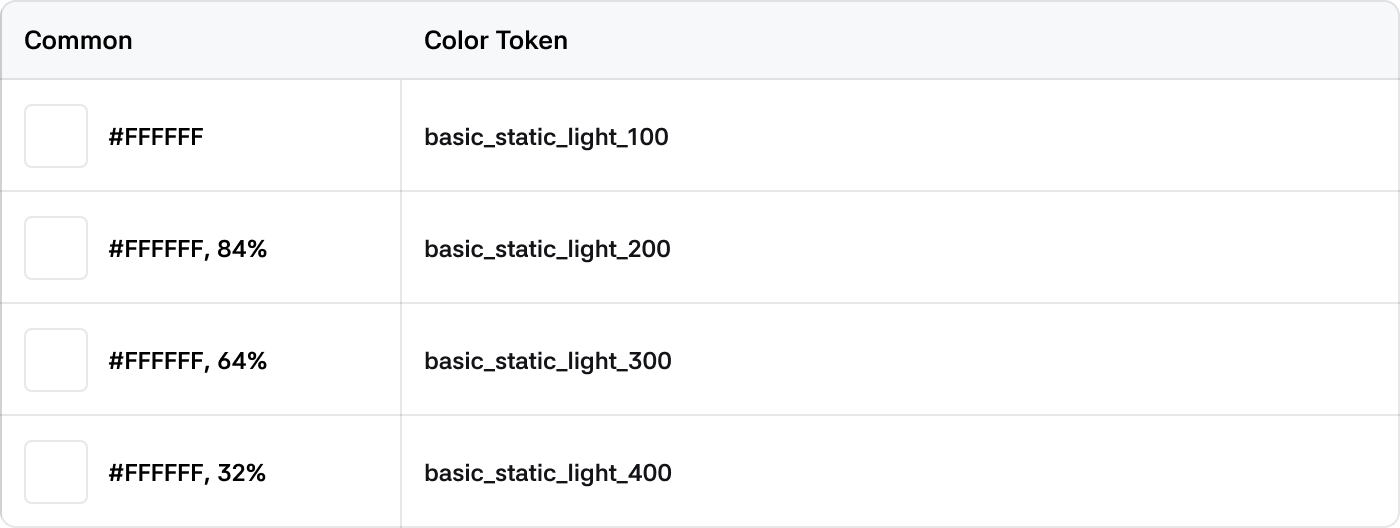Select the "#FFFFFF, 84%" hex label
The width and height of the screenshot is (1400, 528).
pos(187,249)
